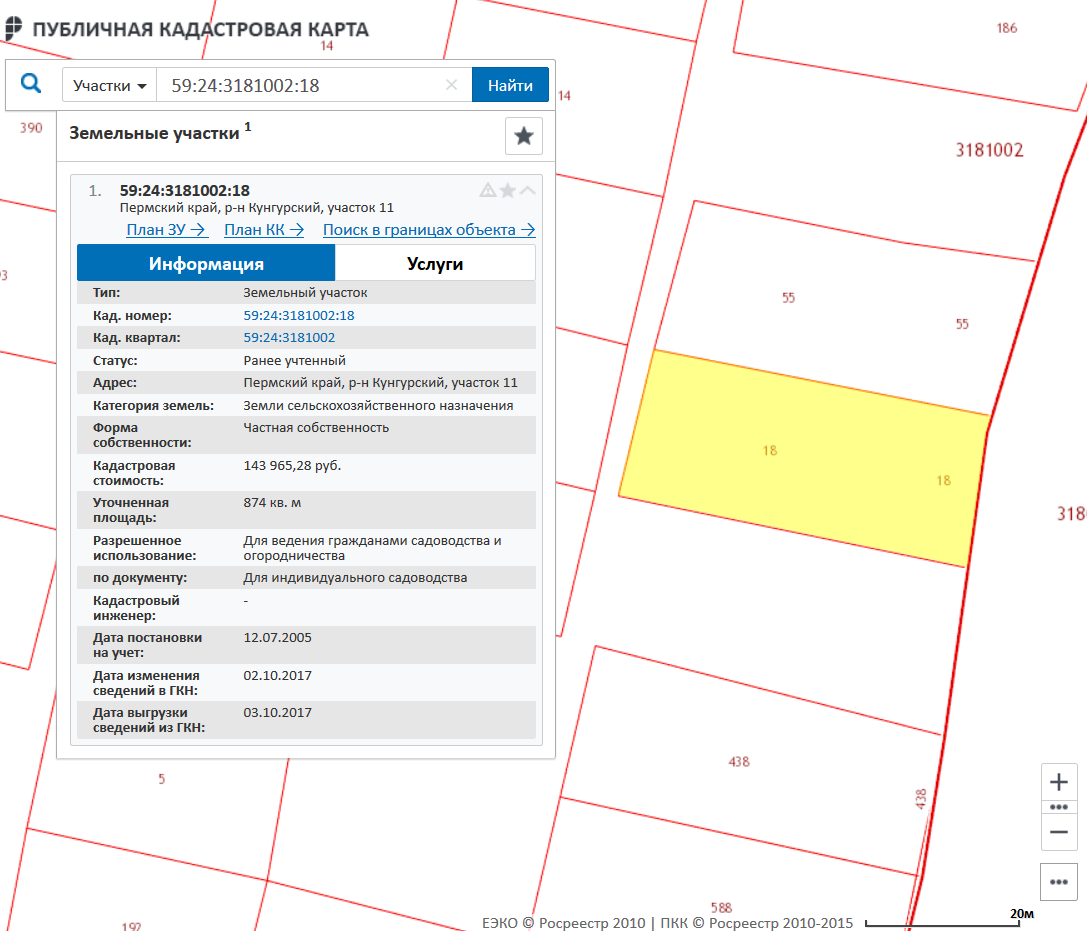Click parcel label 390 on the map
Viewport: 1087px width, 931px height.
(x=31, y=128)
